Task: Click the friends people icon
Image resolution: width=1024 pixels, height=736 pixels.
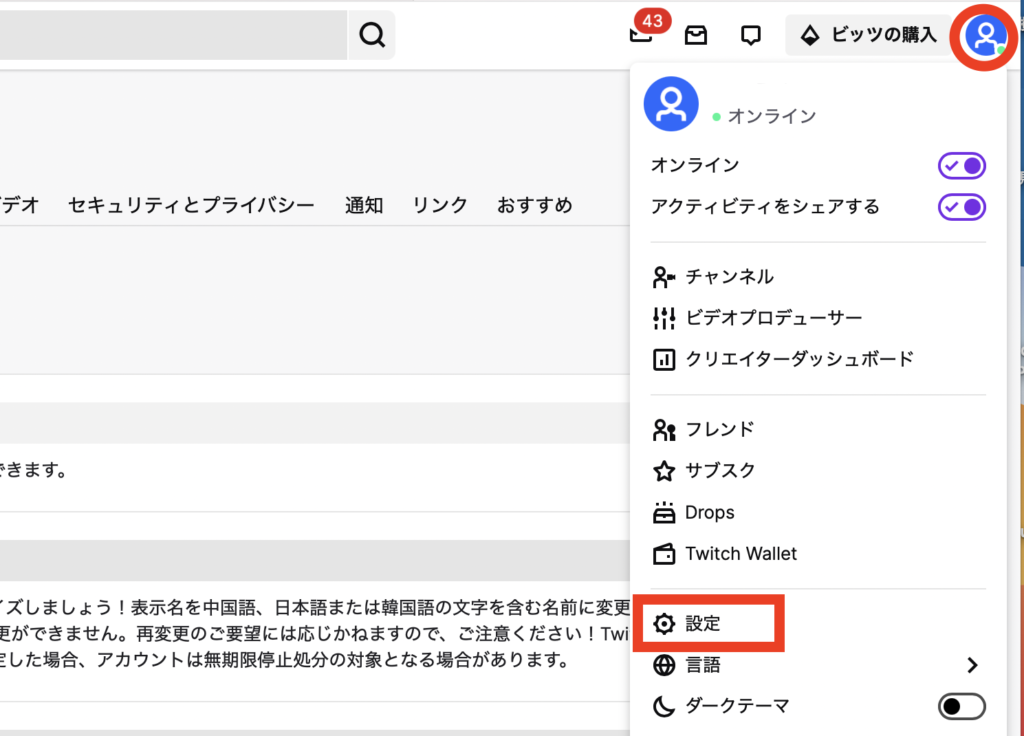Action: 664,430
